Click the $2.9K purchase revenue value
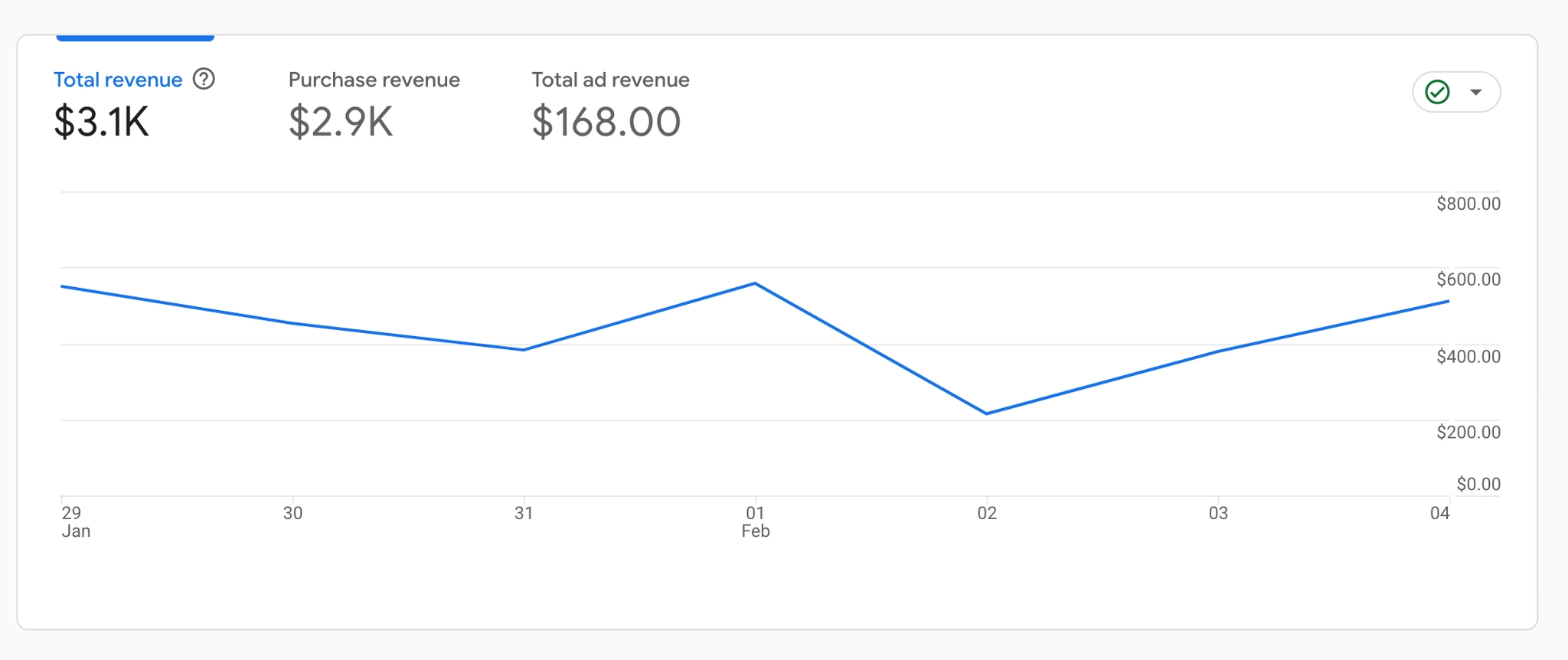Viewport: 1568px width, 660px height. click(341, 122)
